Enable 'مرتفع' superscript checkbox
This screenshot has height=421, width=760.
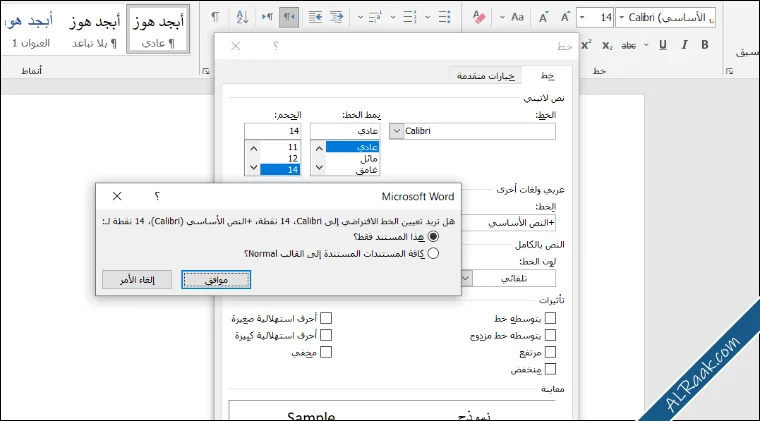(550, 352)
